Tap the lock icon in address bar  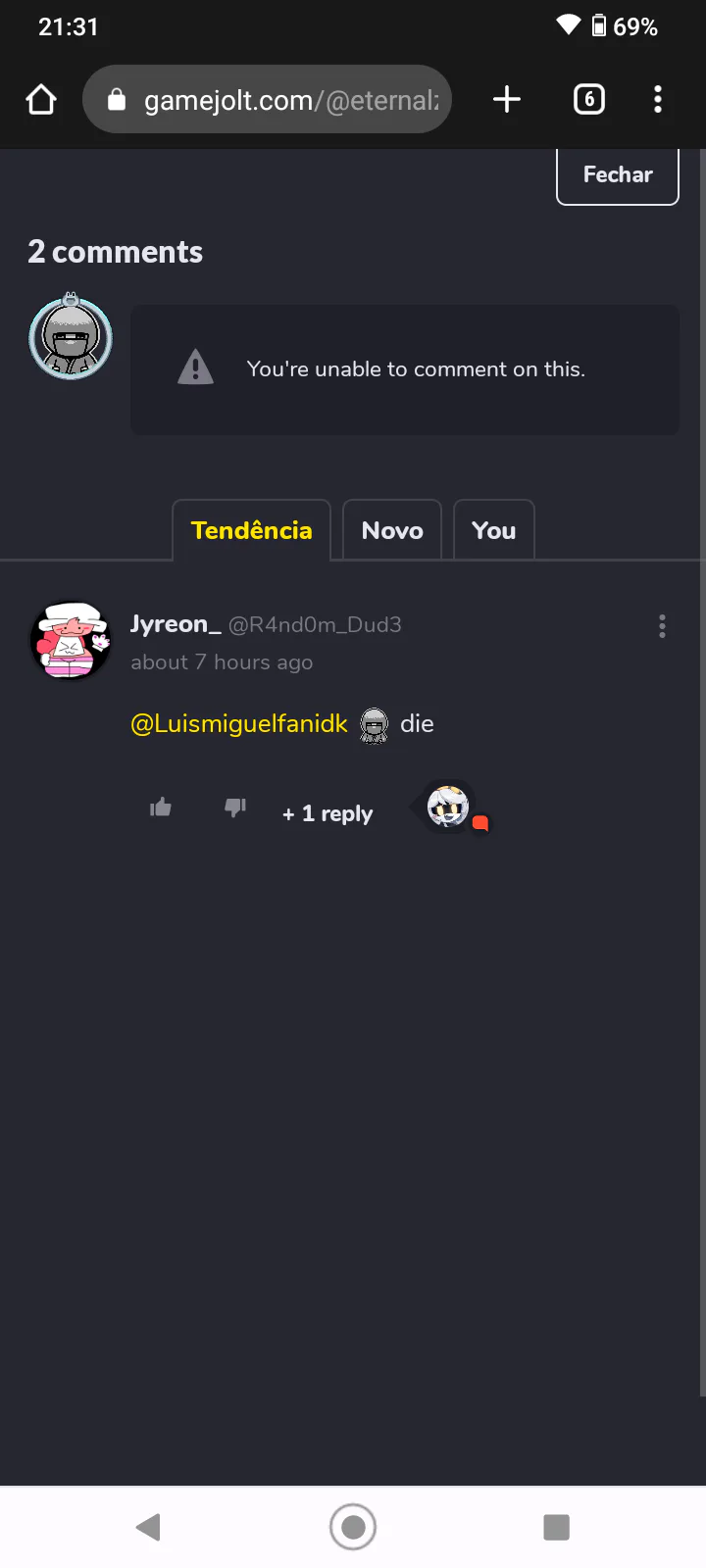117,99
